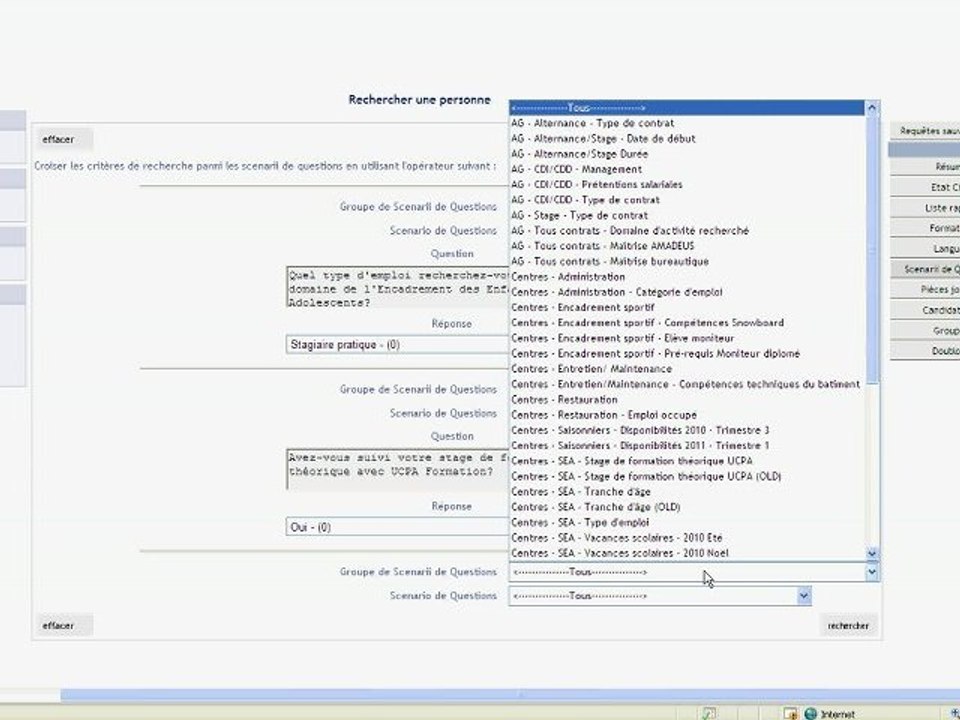Click the Question text box about type d'emploi
The image size is (960, 720).
click(x=398, y=287)
